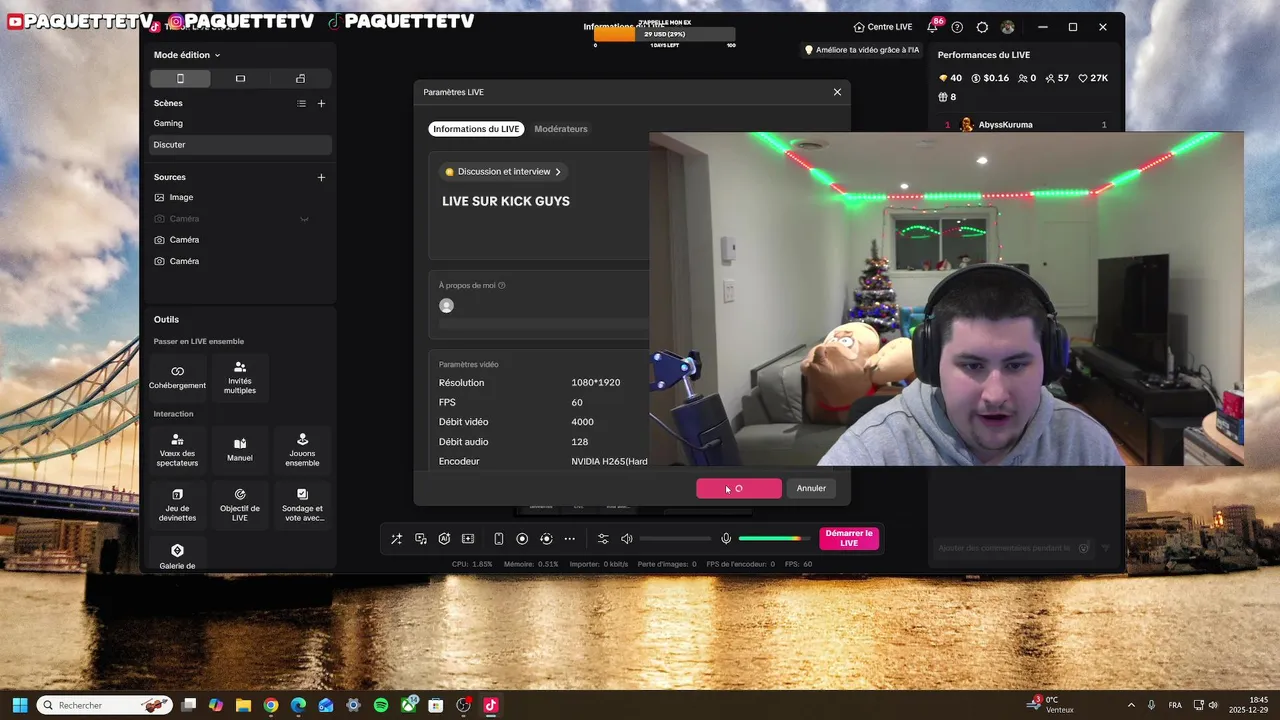Click the À propos de moi help icon

pyautogui.click(x=502, y=286)
